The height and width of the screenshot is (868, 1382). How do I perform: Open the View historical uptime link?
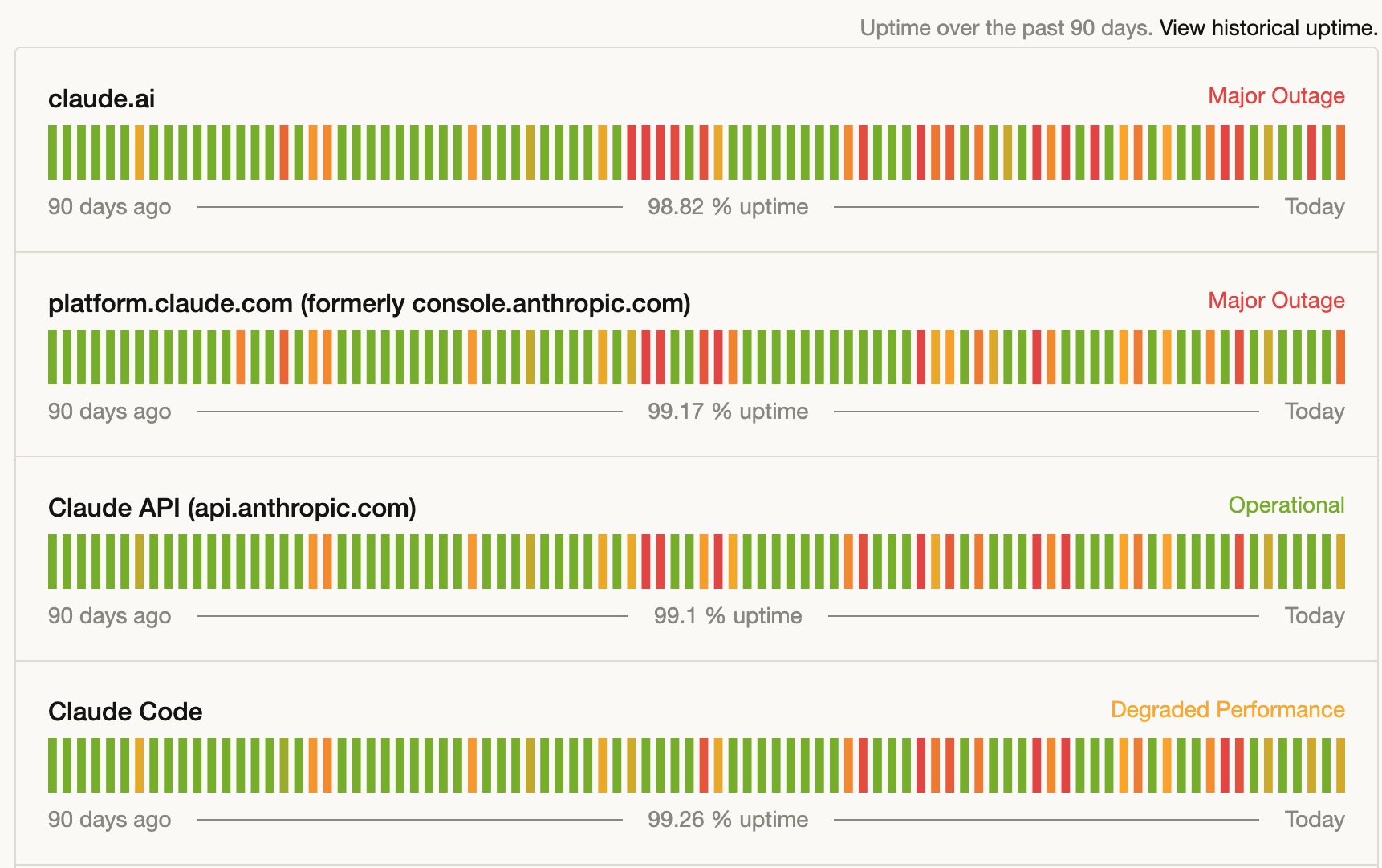pyautogui.click(x=1268, y=28)
